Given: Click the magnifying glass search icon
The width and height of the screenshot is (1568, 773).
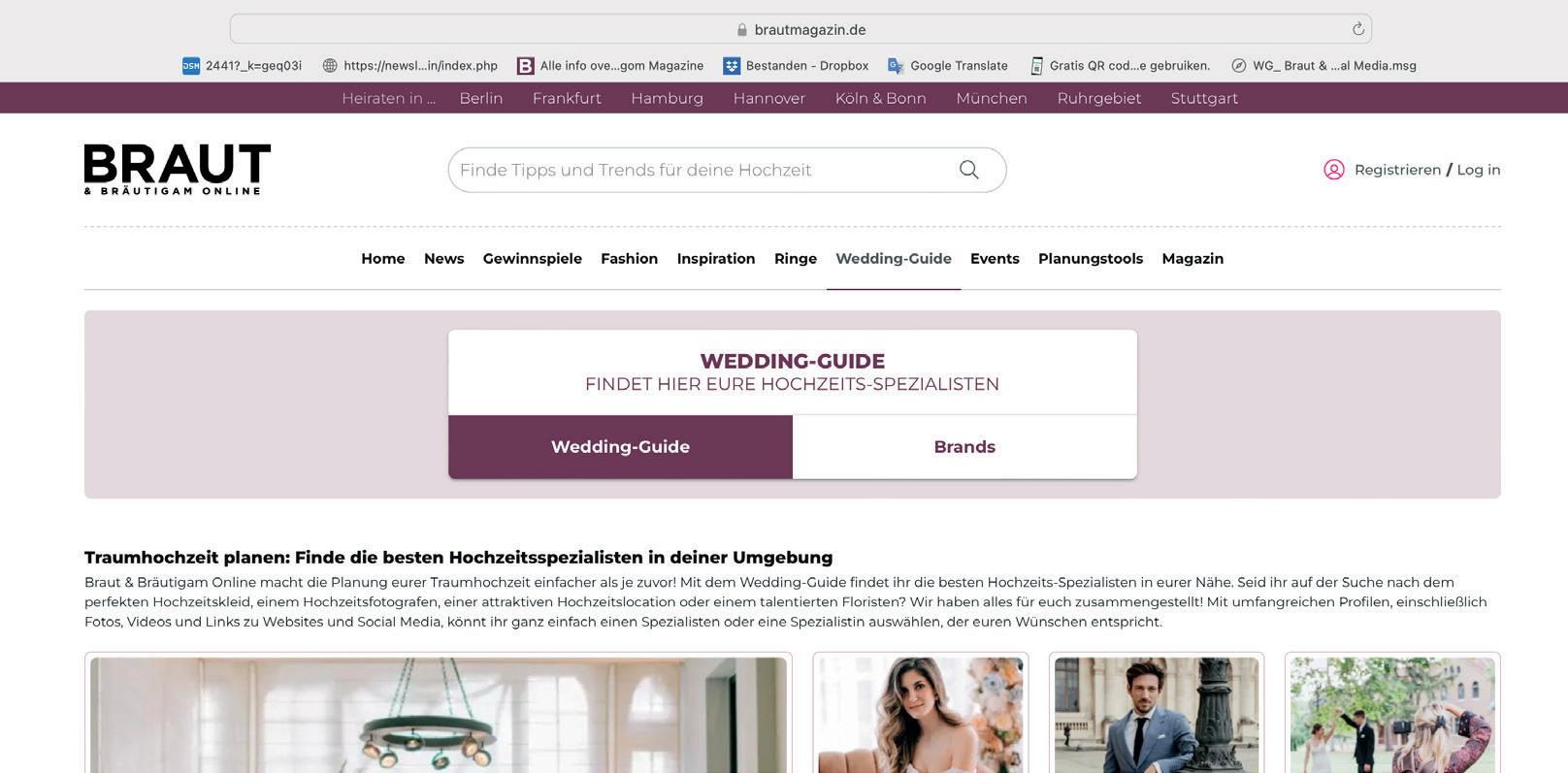Looking at the screenshot, I should tap(968, 170).
